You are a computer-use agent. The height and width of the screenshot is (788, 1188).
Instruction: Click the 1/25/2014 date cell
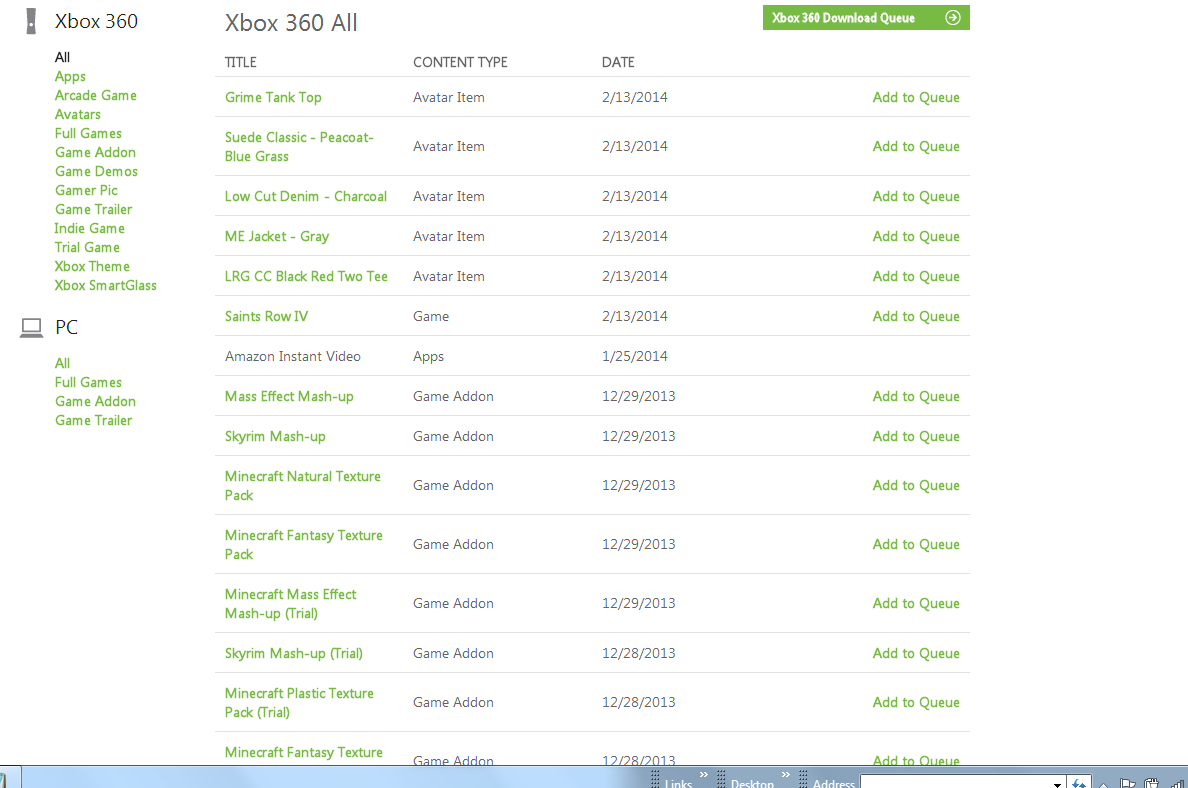pyautogui.click(x=635, y=357)
